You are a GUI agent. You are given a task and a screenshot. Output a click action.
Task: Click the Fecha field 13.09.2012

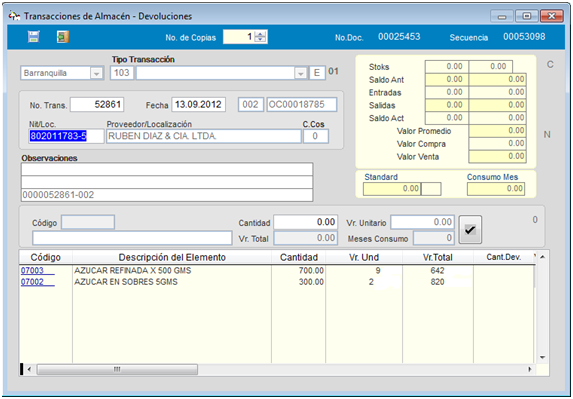pyautogui.click(x=198, y=105)
